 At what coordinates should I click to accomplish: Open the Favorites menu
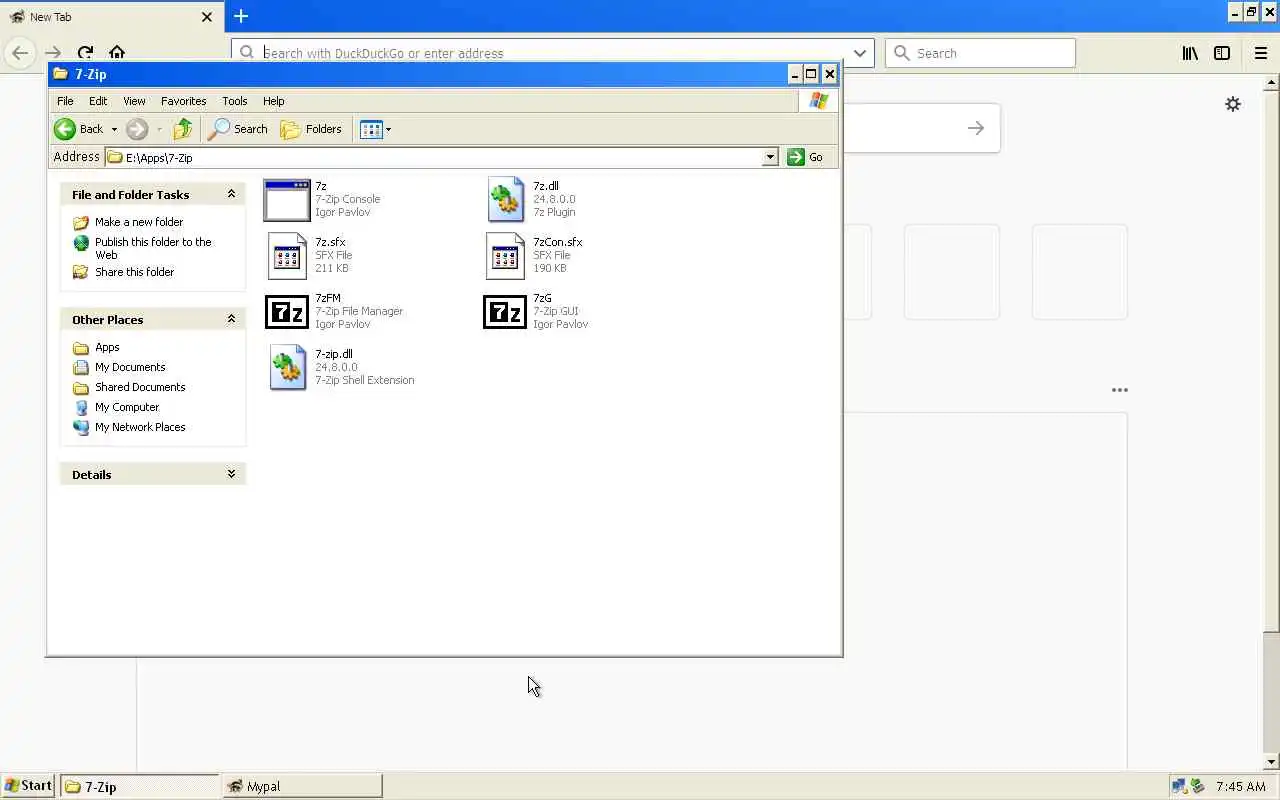pyautogui.click(x=184, y=101)
